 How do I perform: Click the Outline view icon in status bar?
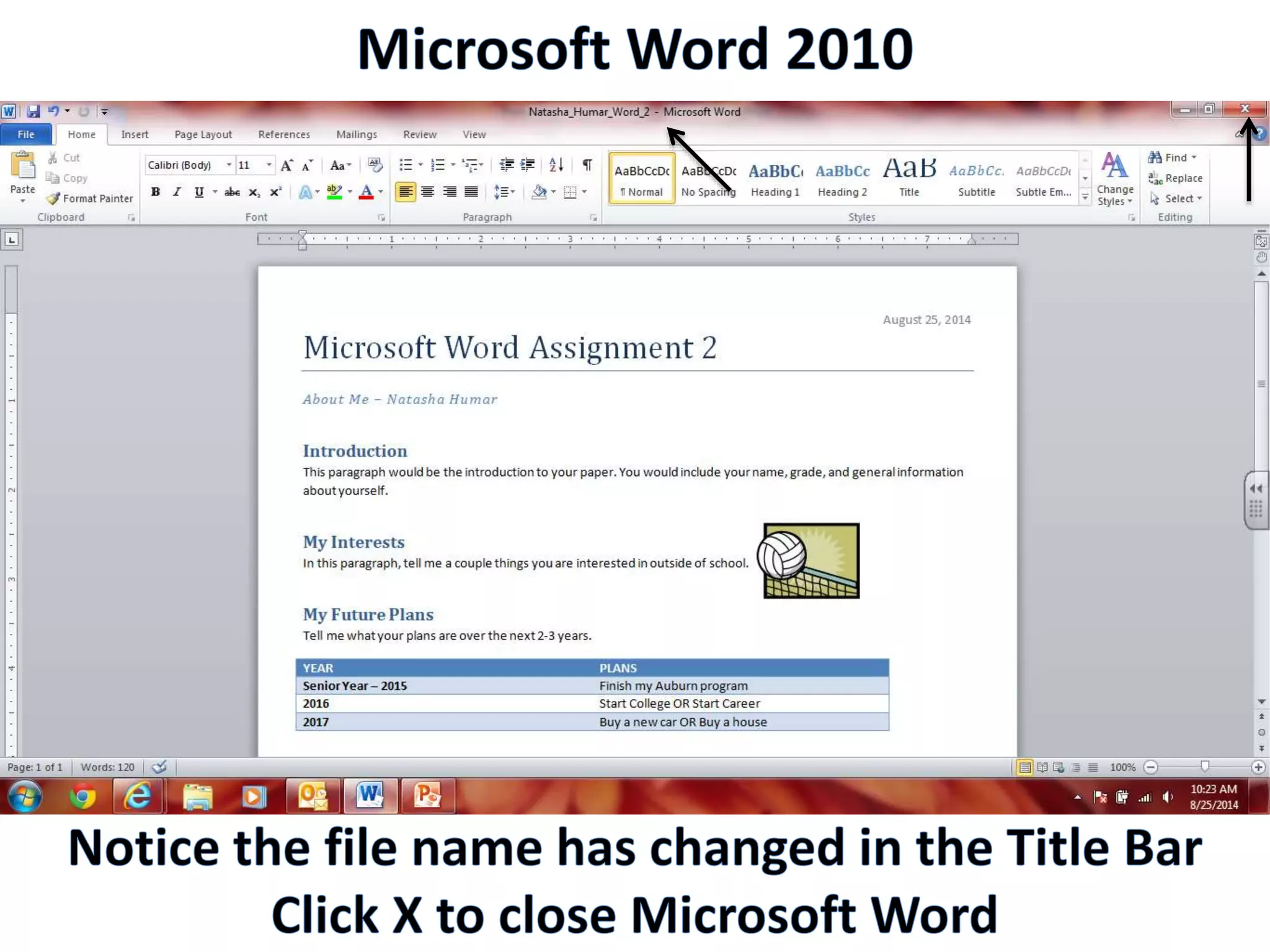click(x=1076, y=767)
